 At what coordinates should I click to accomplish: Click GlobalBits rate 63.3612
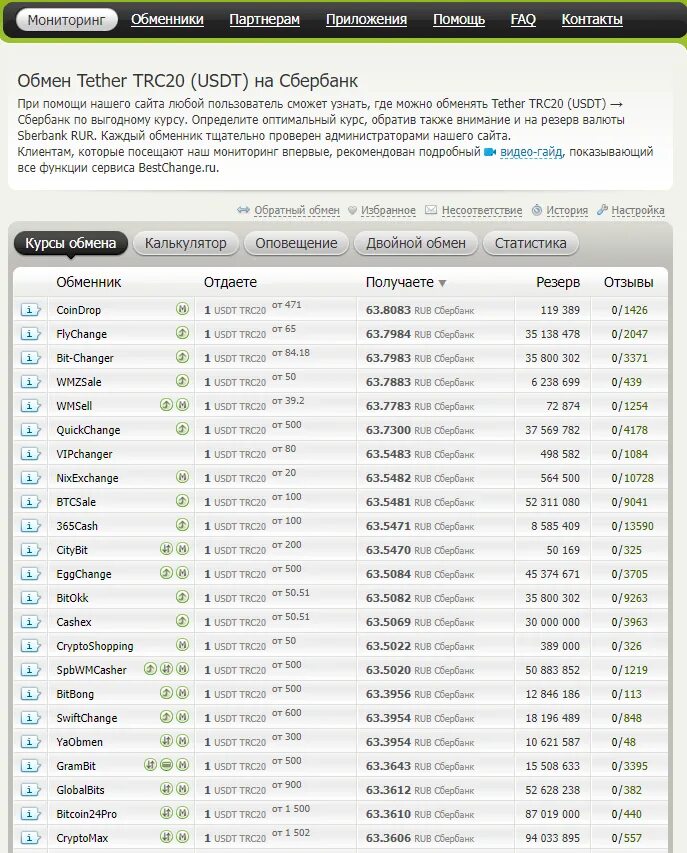(419, 790)
